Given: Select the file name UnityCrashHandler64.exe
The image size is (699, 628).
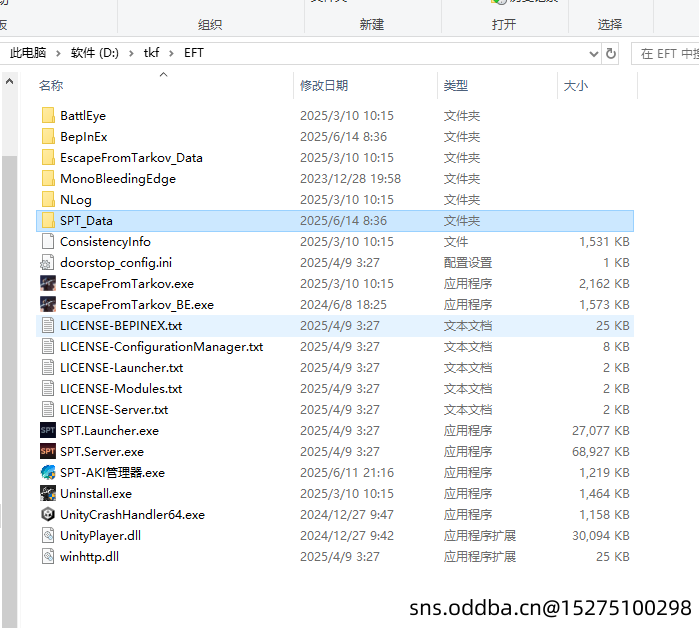Looking at the screenshot, I should point(132,514).
